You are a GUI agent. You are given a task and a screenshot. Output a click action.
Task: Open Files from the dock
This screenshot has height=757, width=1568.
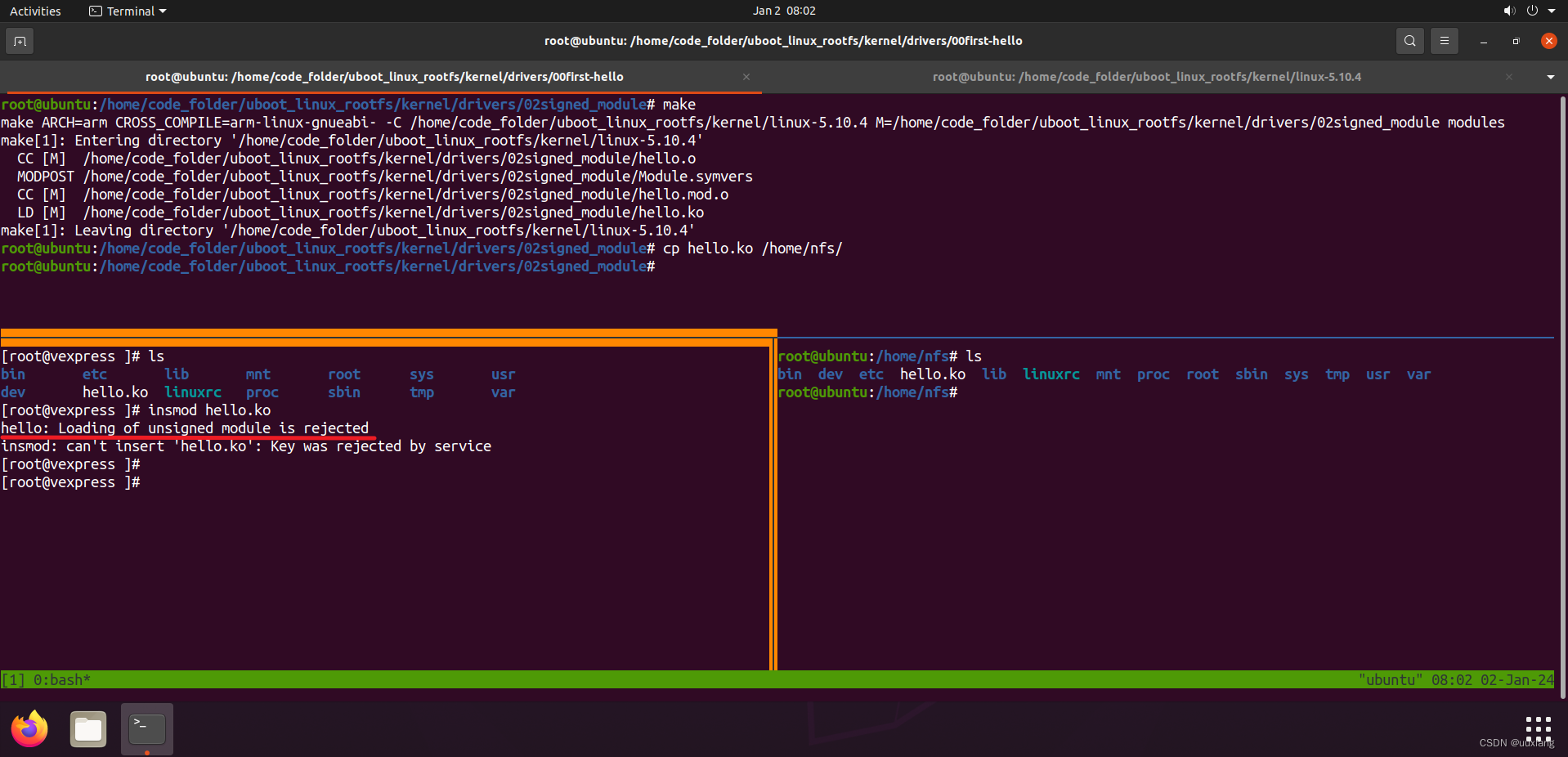pyautogui.click(x=88, y=728)
